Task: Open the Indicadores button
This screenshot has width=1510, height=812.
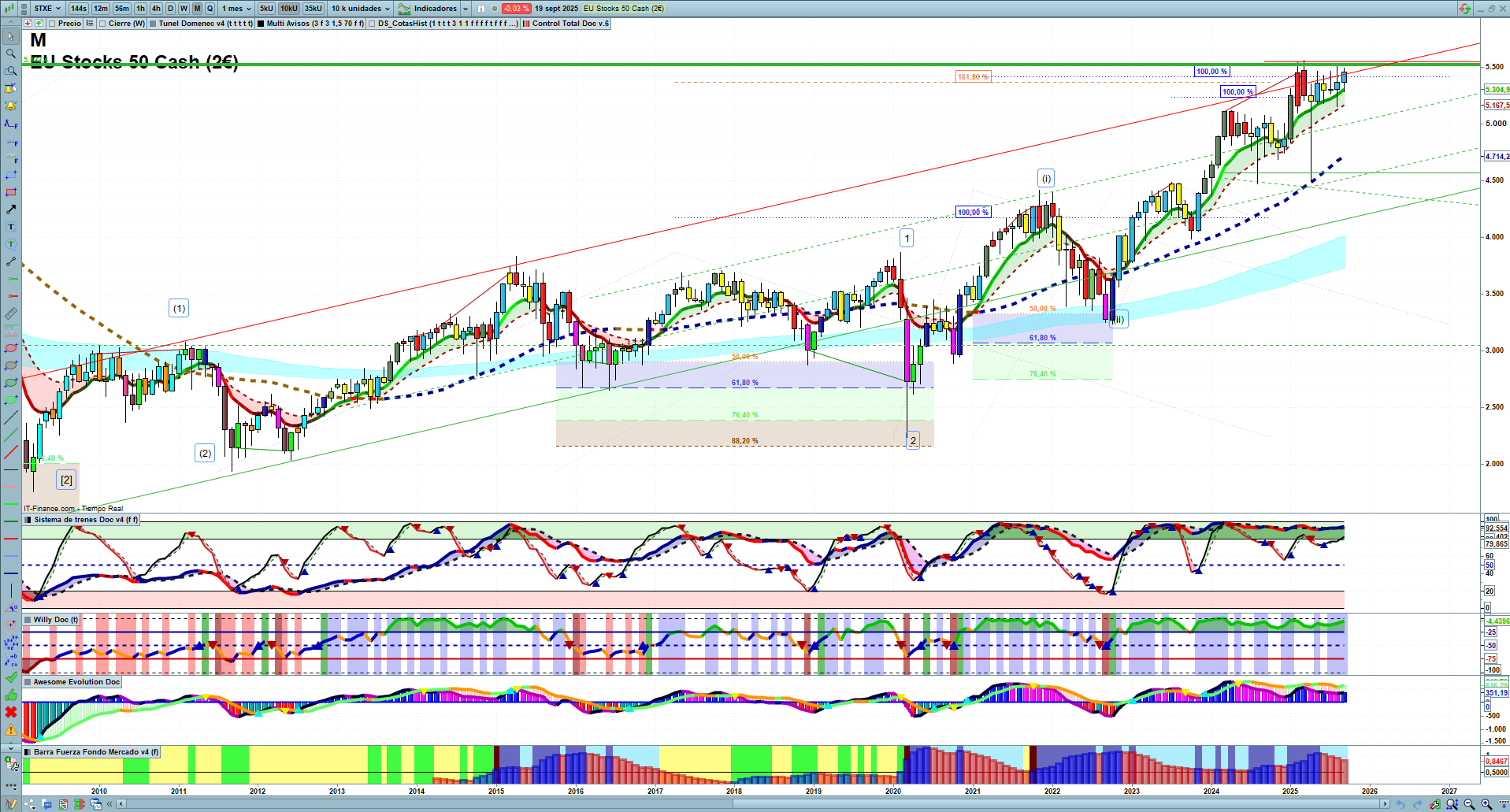Action: point(429,9)
